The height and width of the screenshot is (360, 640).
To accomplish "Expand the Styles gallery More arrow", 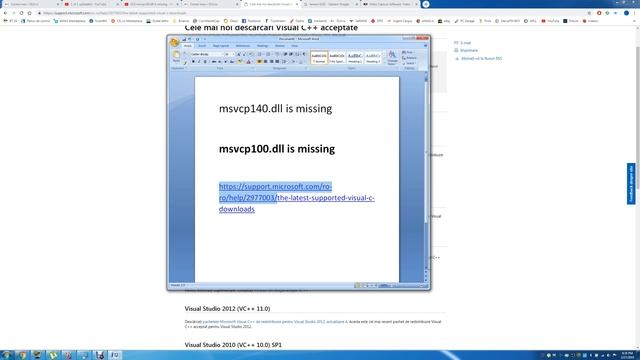I will pos(384,63).
